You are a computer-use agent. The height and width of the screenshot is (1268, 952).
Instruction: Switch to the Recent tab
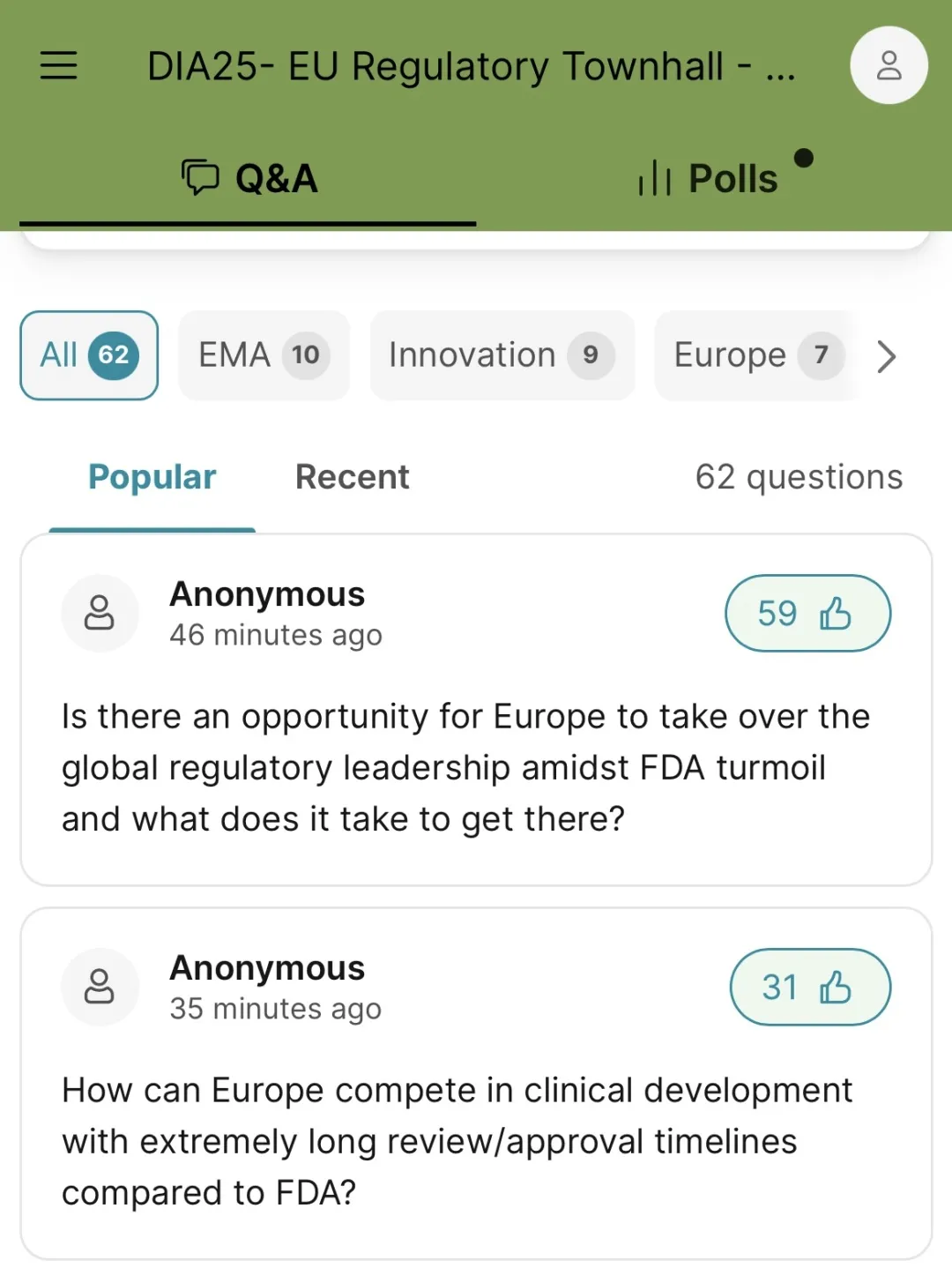point(352,477)
